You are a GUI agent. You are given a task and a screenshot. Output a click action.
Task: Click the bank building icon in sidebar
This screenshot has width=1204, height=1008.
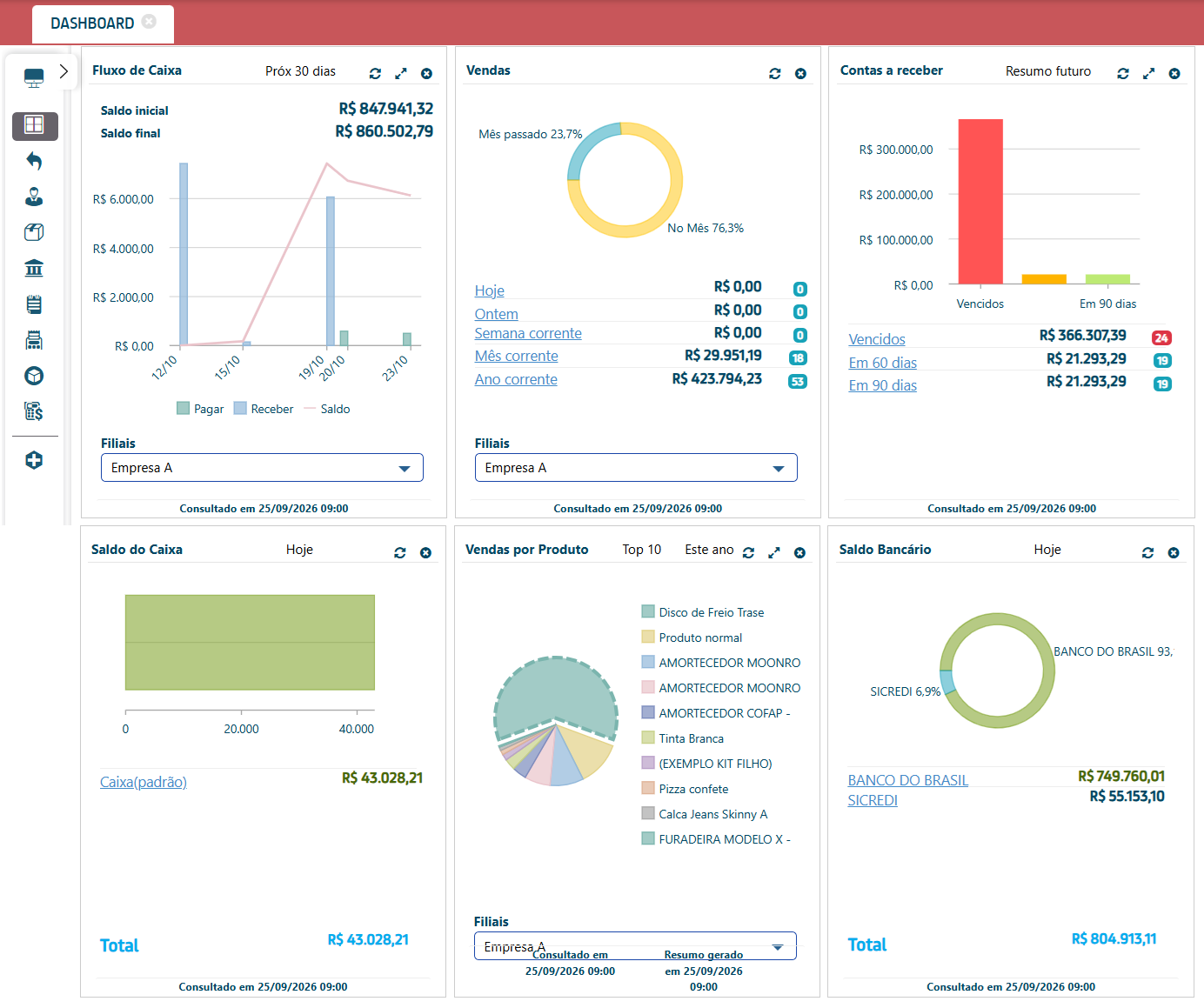34,268
